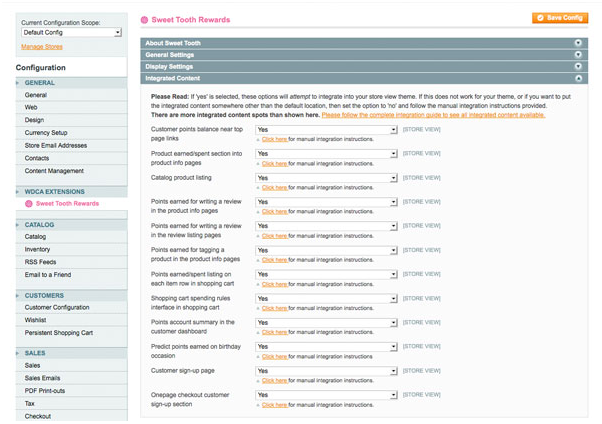This screenshot has width=602, height=424.
Task: Expand General Settings section arrow icon
Action: click(x=578, y=55)
